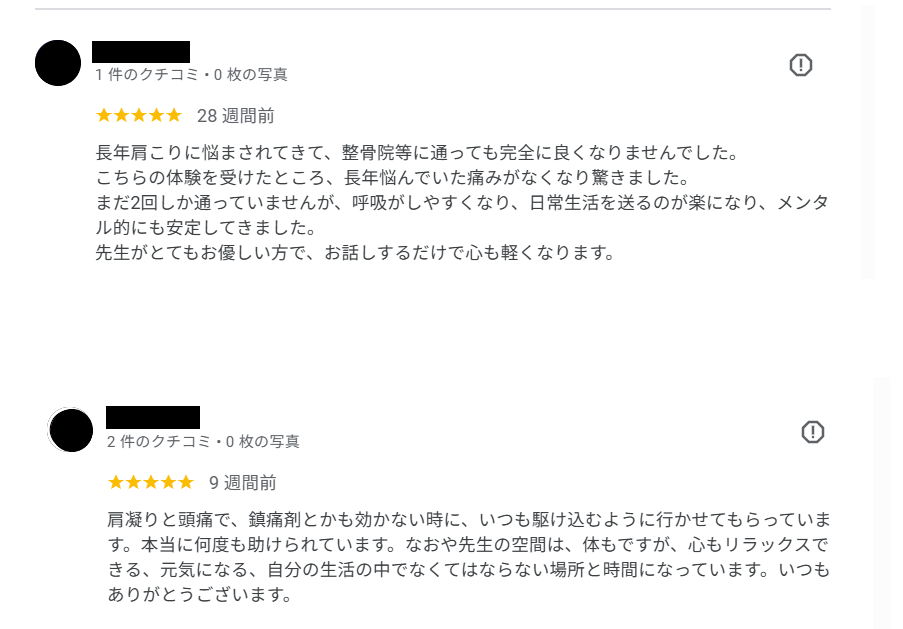903x629 pixels.
Task: Open the reviewer name above 1 件のクチコミ
Action: click(x=141, y=52)
